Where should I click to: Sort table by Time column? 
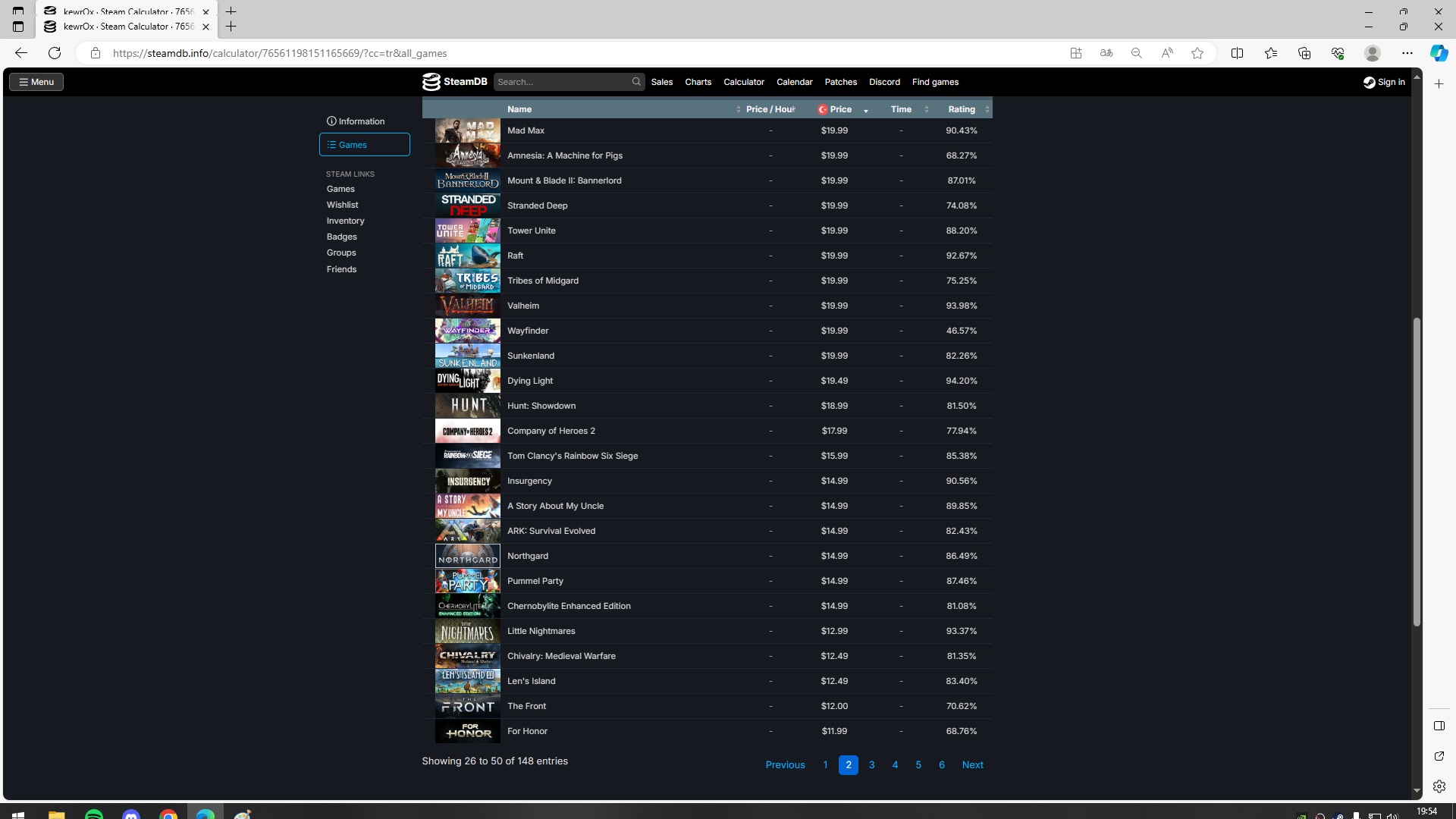(x=901, y=109)
